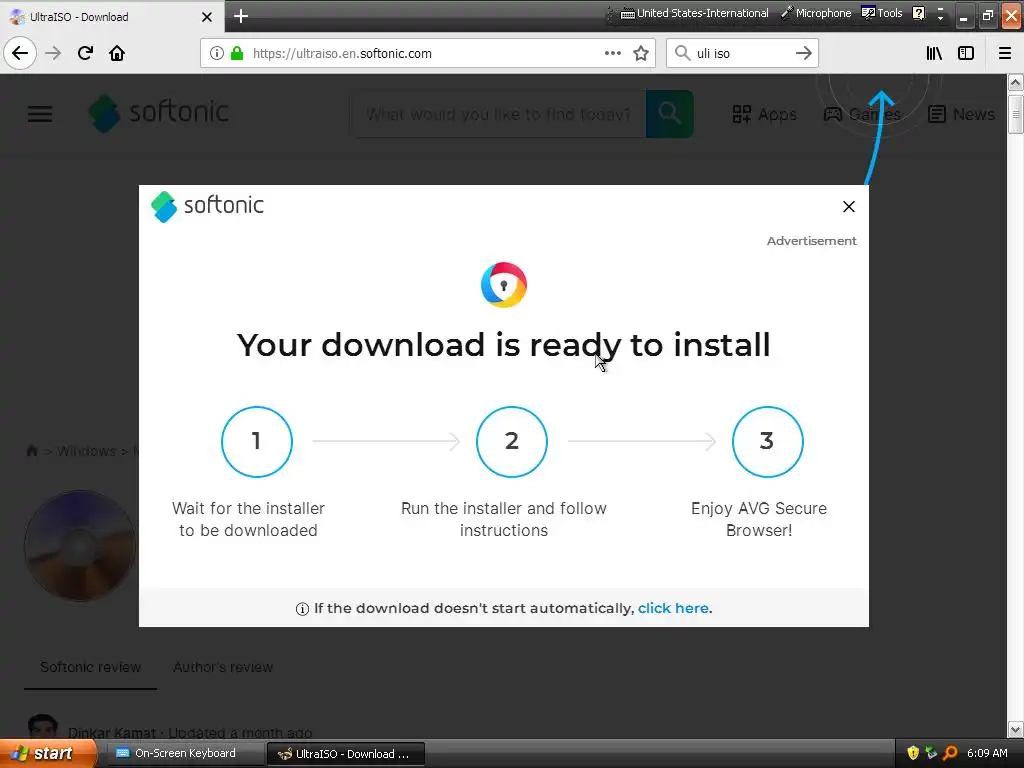1024x768 pixels.
Task: Click the vertical scrollbar thumb
Action: [x=1015, y=114]
